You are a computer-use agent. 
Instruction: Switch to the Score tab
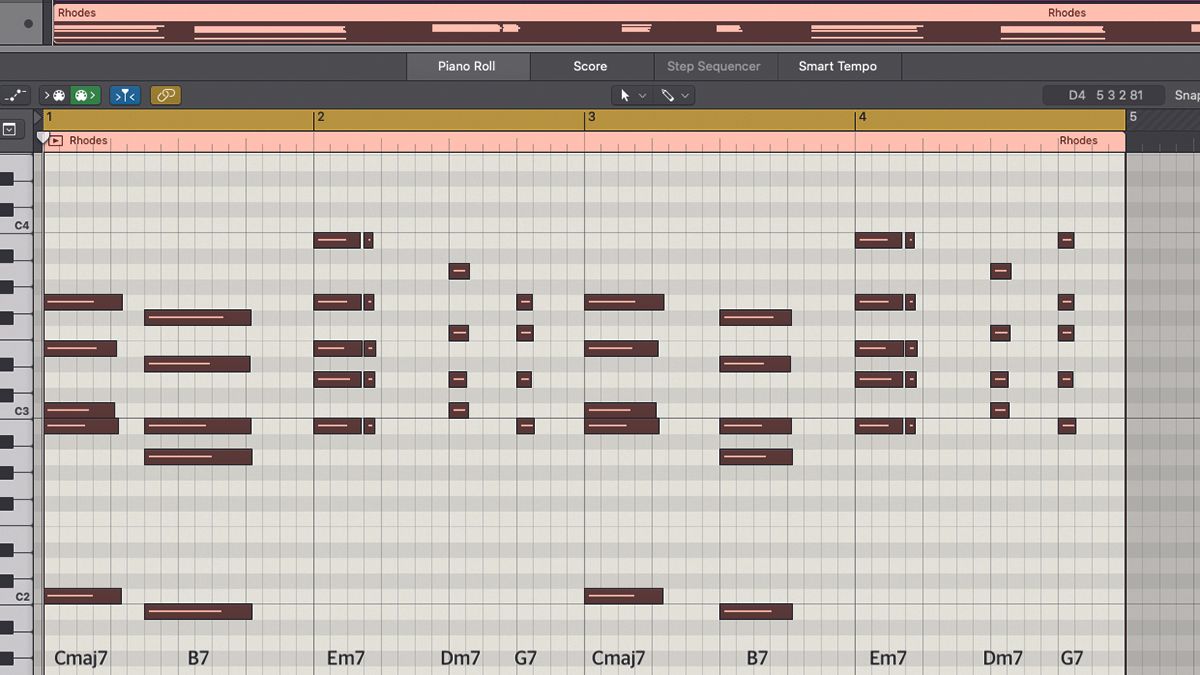point(590,66)
